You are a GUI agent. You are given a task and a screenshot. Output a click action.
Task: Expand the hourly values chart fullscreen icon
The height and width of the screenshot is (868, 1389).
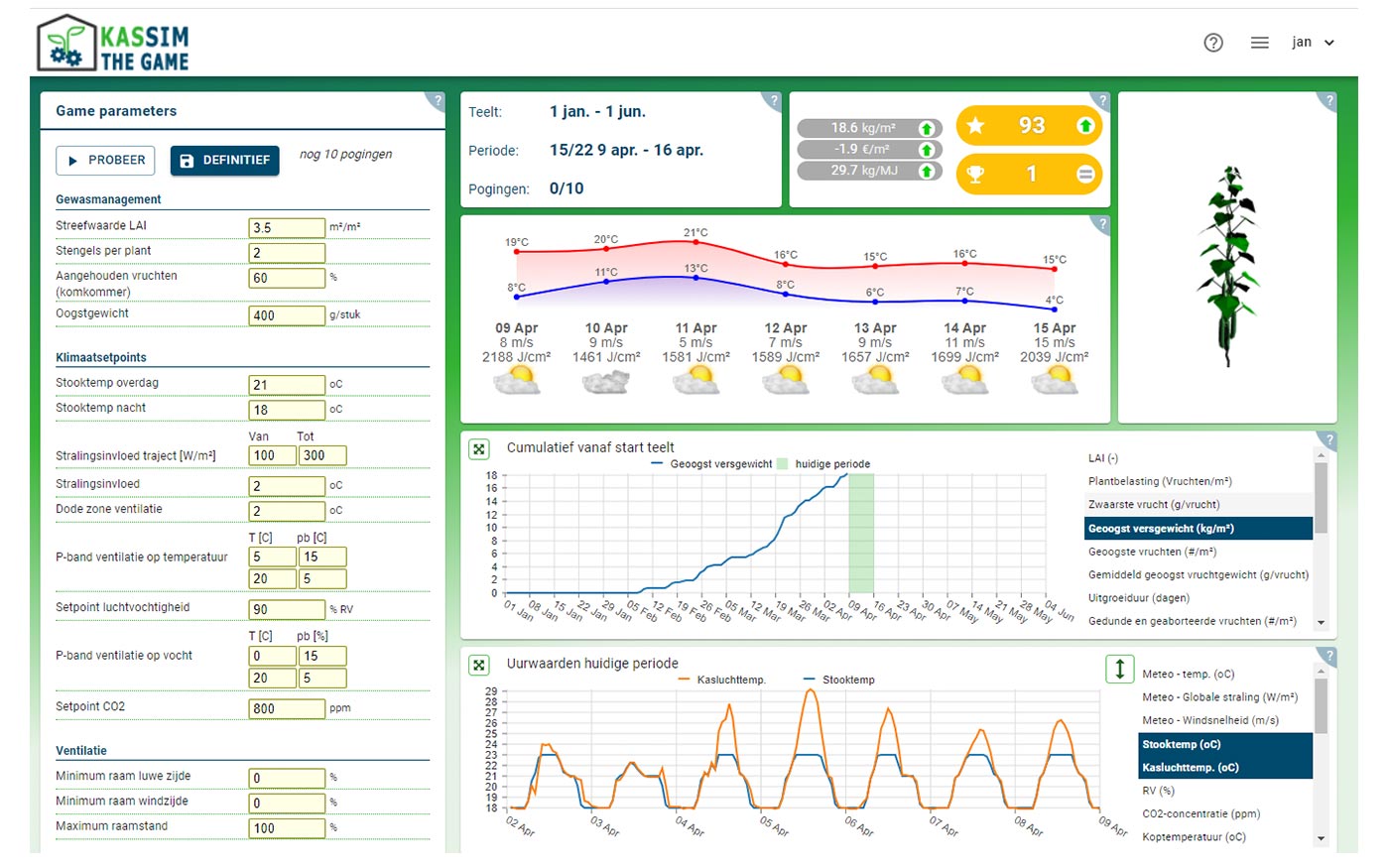tap(479, 666)
